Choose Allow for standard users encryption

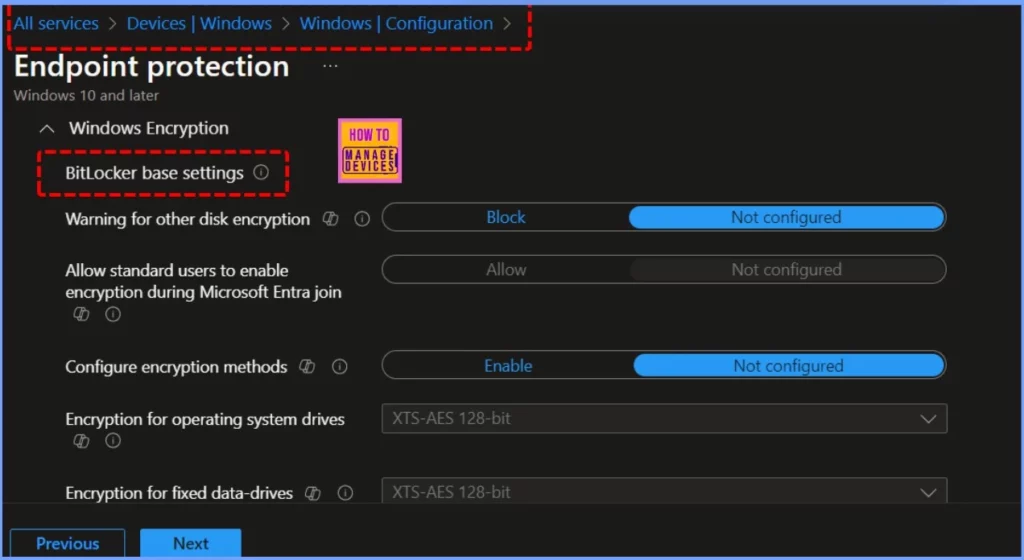pyautogui.click(x=506, y=270)
